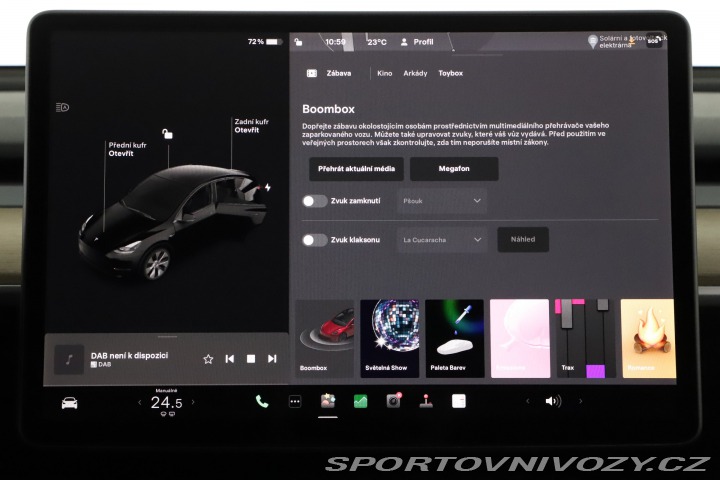Open the car controls icon
This screenshot has height=480, width=720.
click(x=69, y=403)
